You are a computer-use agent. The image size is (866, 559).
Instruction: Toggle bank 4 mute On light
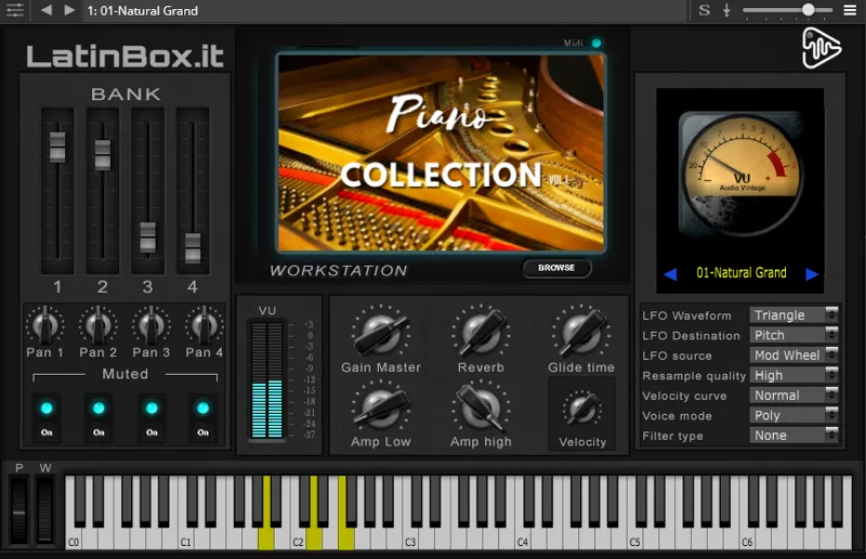tap(203, 408)
